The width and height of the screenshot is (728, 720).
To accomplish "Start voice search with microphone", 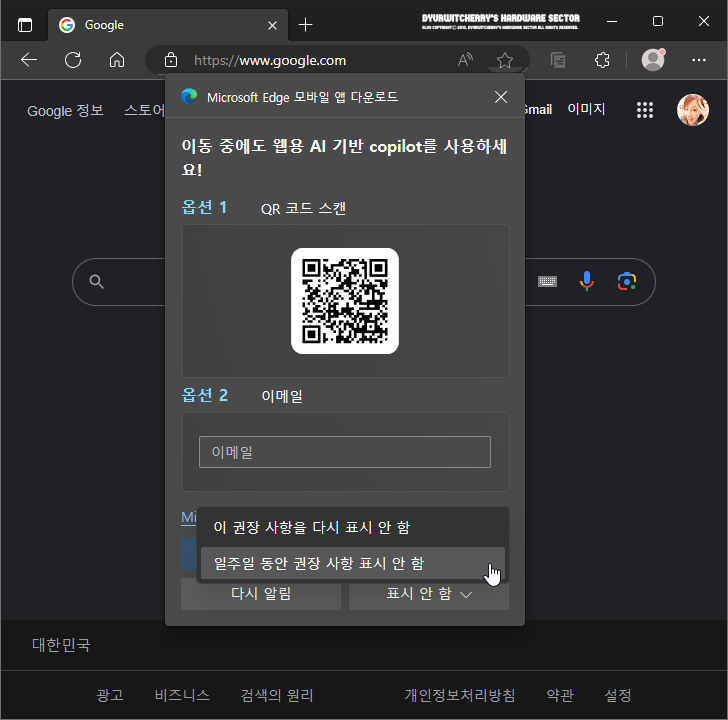I will (x=587, y=281).
